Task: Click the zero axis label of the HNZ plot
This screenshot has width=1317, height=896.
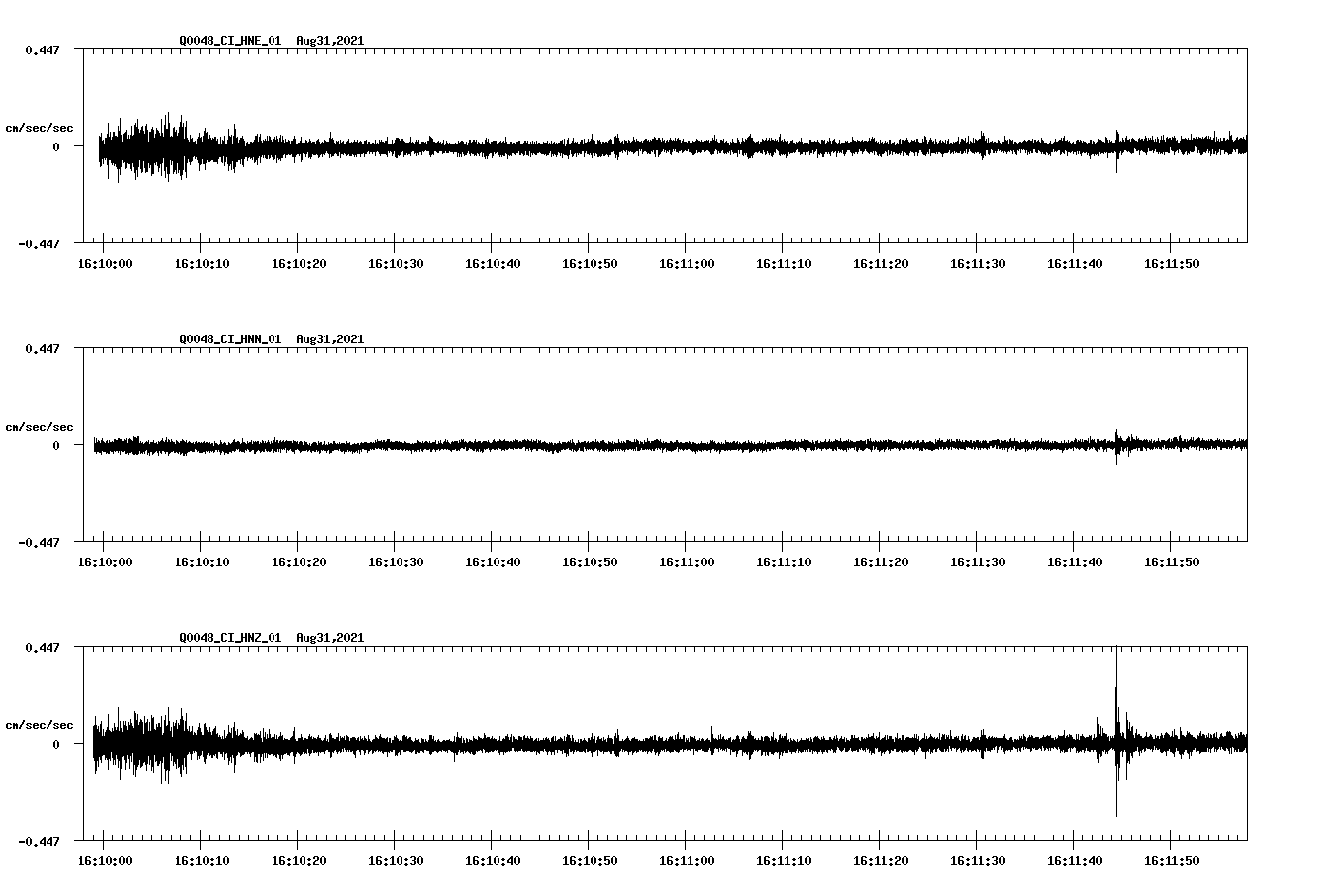Action: pos(55,744)
